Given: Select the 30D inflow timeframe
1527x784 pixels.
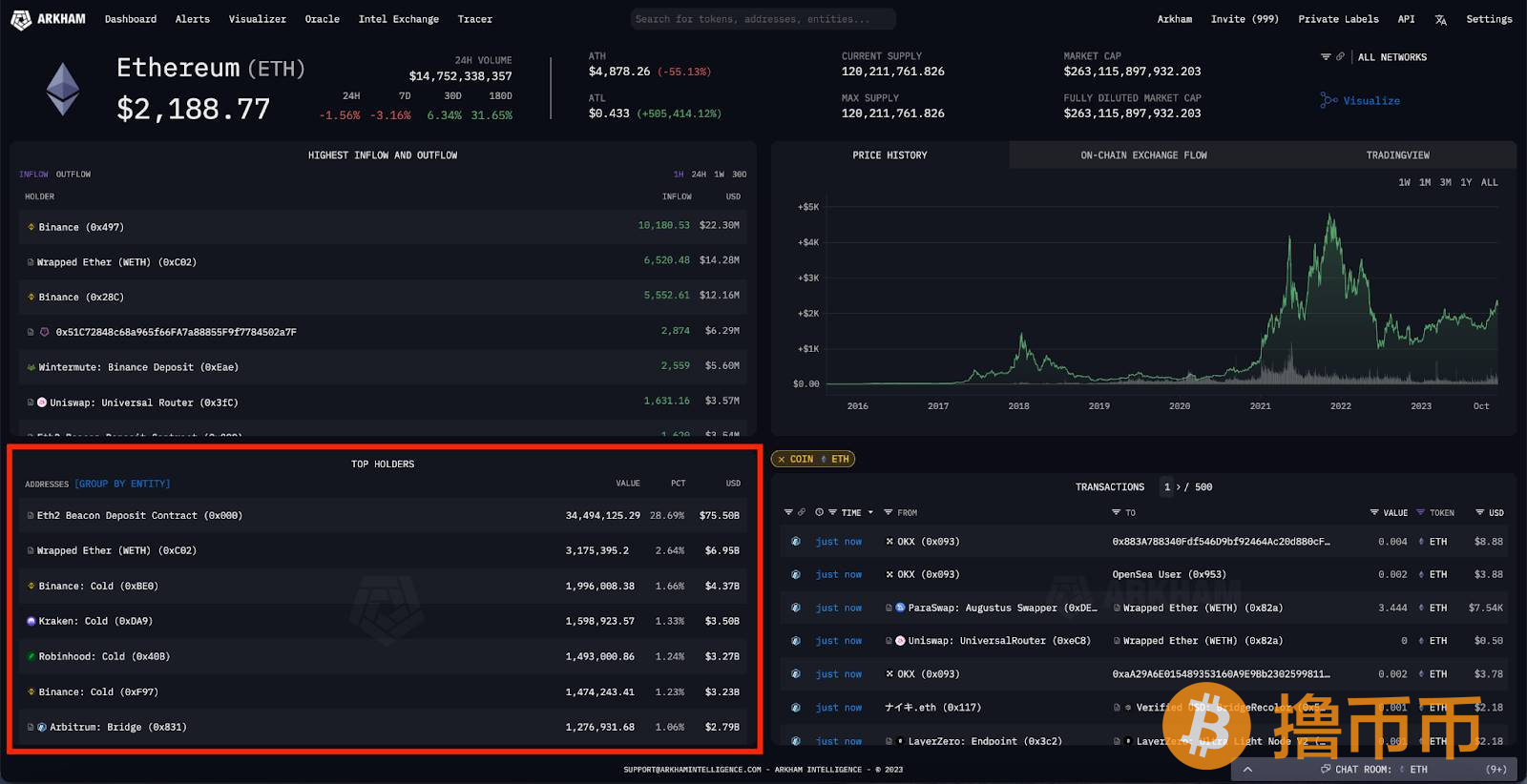Looking at the screenshot, I should (740, 175).
